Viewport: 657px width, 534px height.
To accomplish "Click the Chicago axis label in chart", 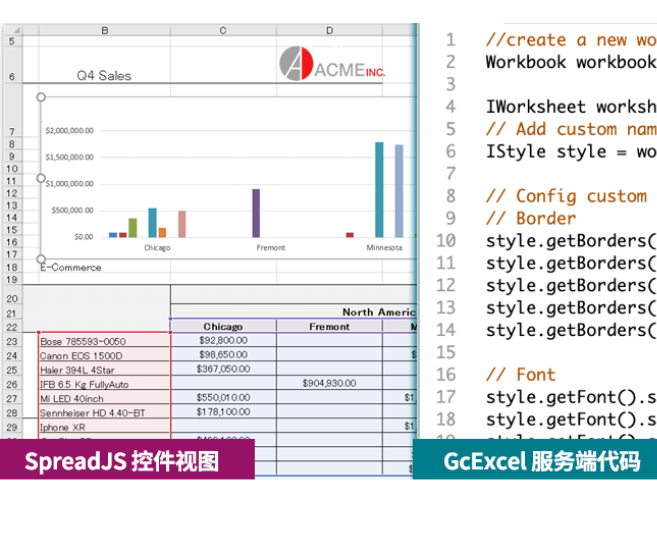I will coord(157,248).
